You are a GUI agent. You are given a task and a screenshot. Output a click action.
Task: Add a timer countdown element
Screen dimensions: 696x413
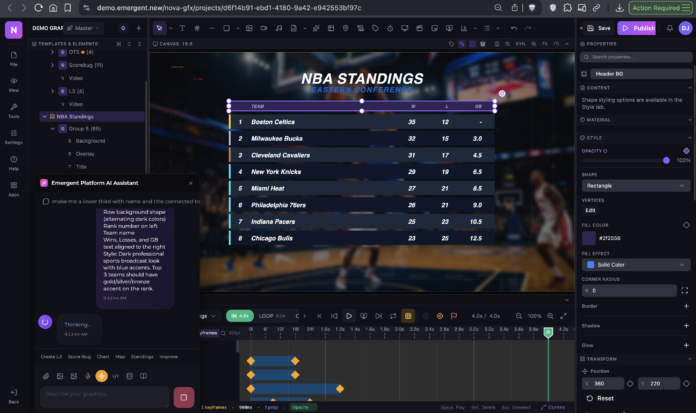click(390, 28)
